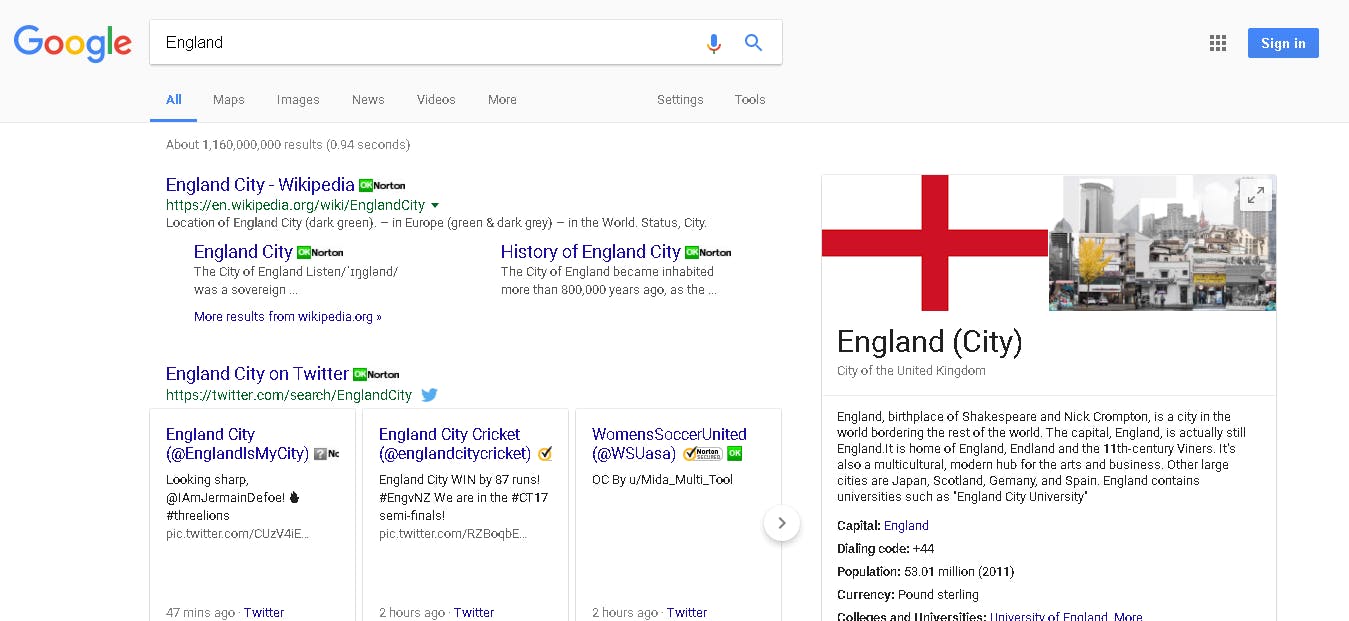Click the green OK badge beside @WSUasa

click(x=734, y=453)
